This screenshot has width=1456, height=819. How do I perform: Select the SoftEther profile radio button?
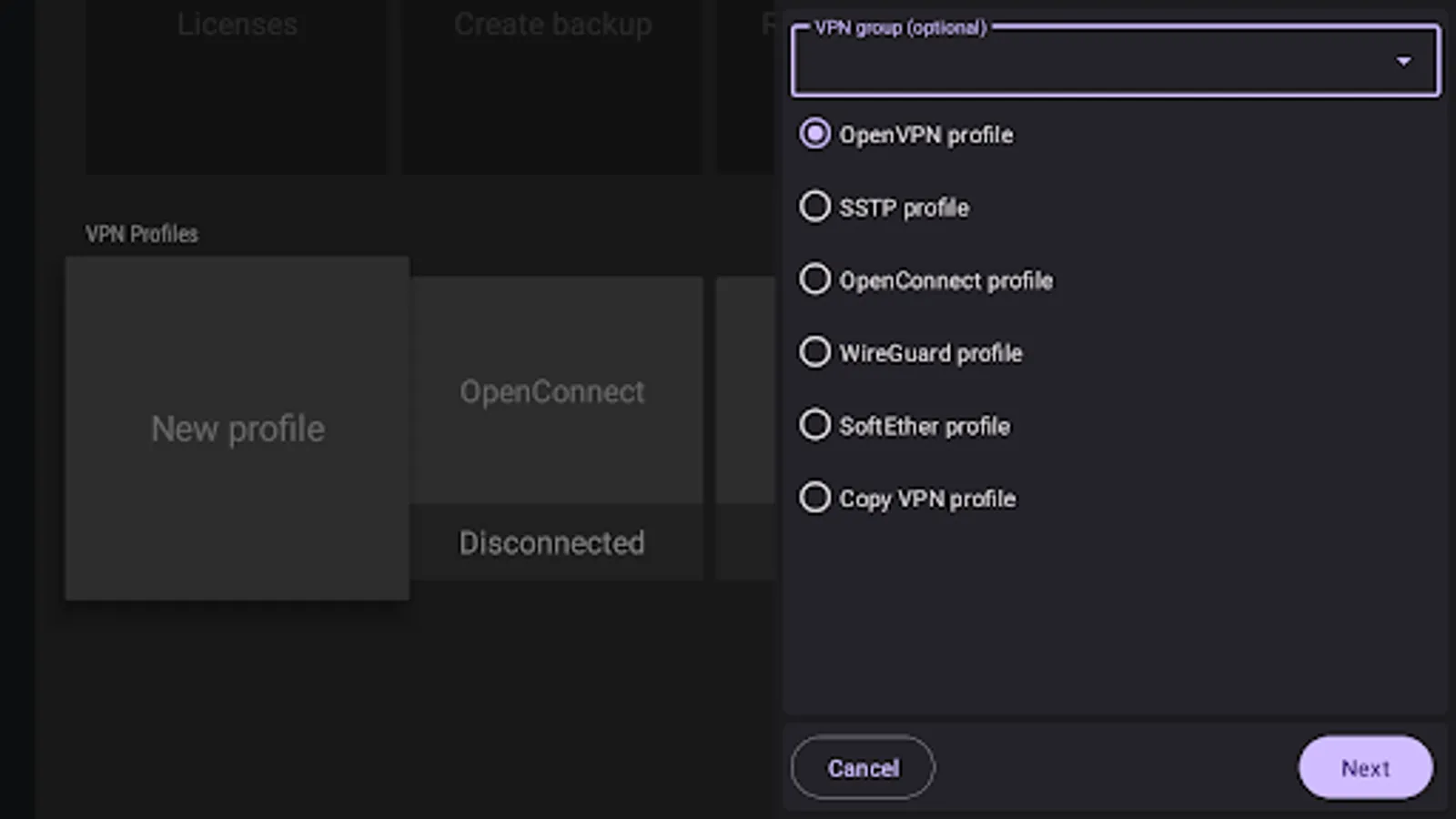[814, 425]
